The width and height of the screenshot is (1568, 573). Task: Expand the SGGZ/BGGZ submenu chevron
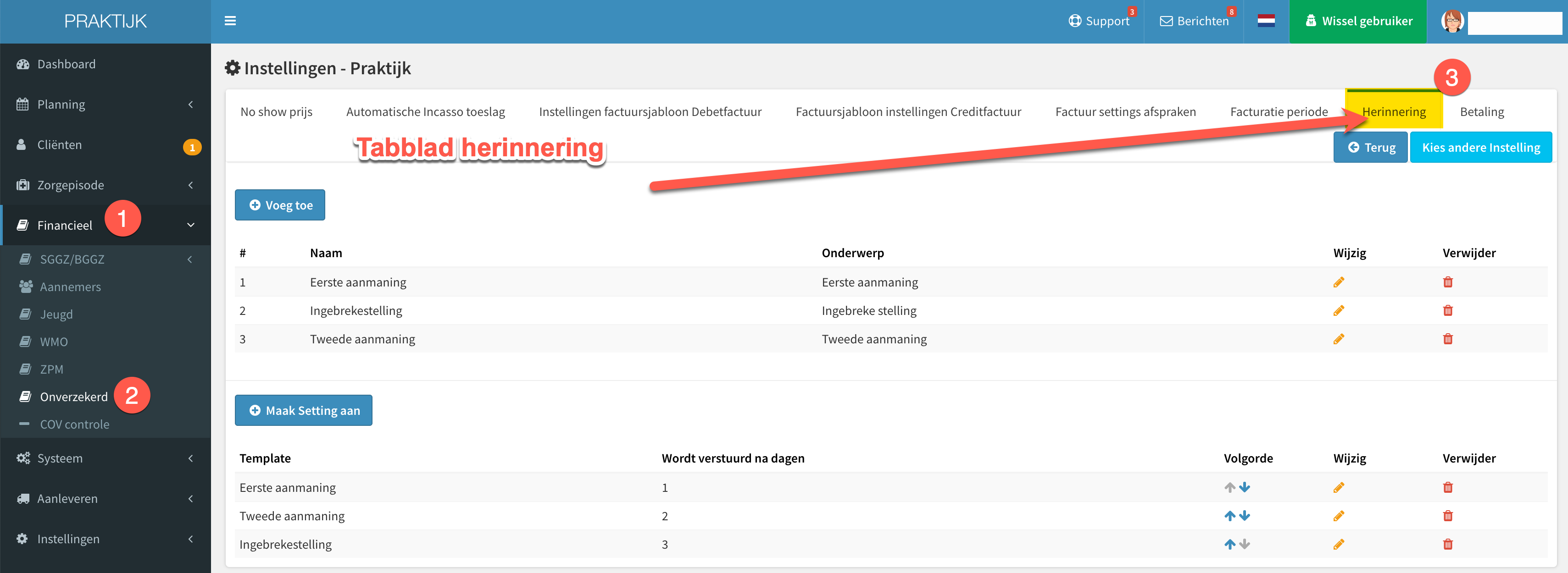click(x=190, y=259)
